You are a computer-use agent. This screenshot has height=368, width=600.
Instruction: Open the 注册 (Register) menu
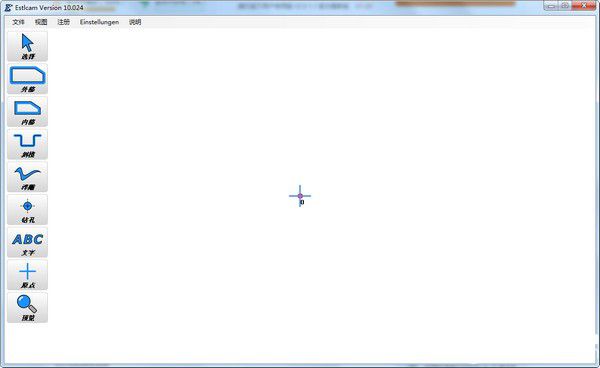click(x=64, y=22)
